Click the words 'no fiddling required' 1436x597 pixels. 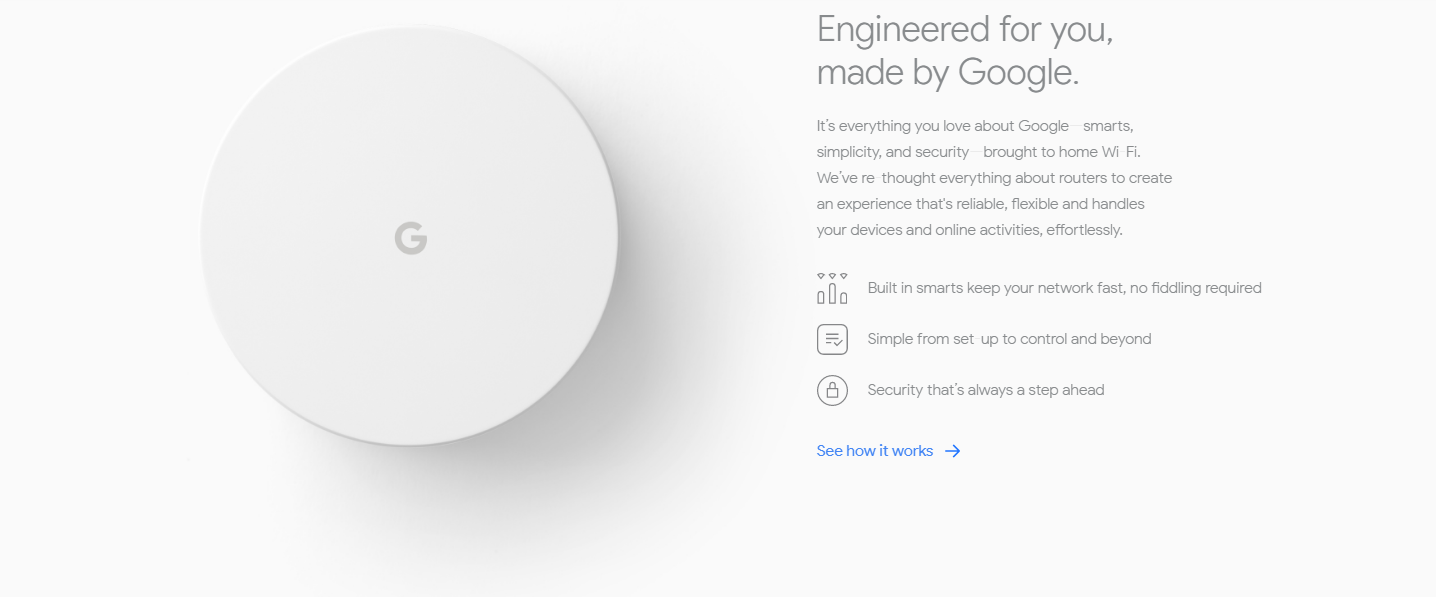click(x=1196, y=288)
